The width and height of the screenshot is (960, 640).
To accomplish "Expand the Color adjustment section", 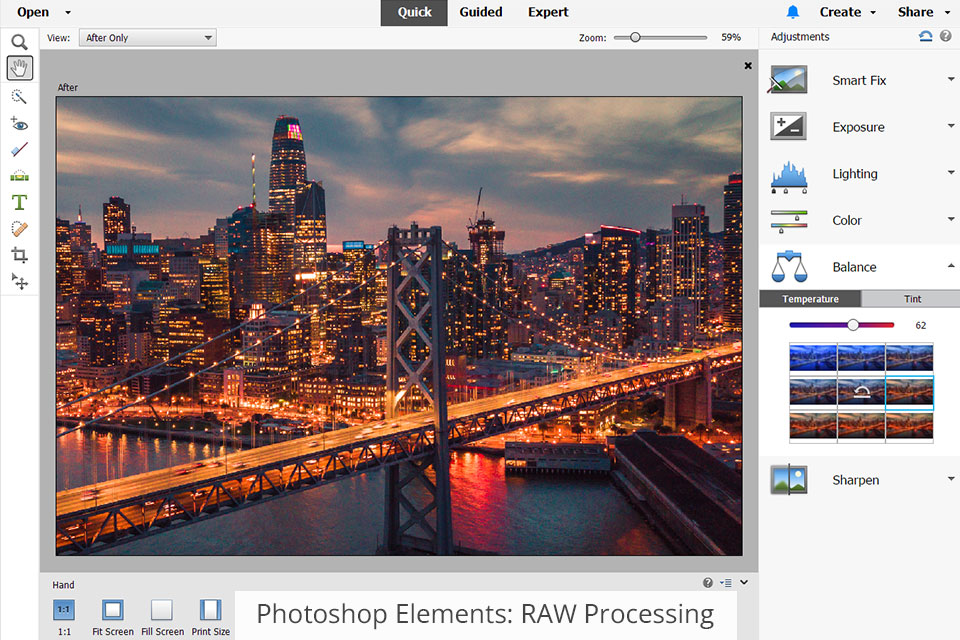I will (951, 219).
